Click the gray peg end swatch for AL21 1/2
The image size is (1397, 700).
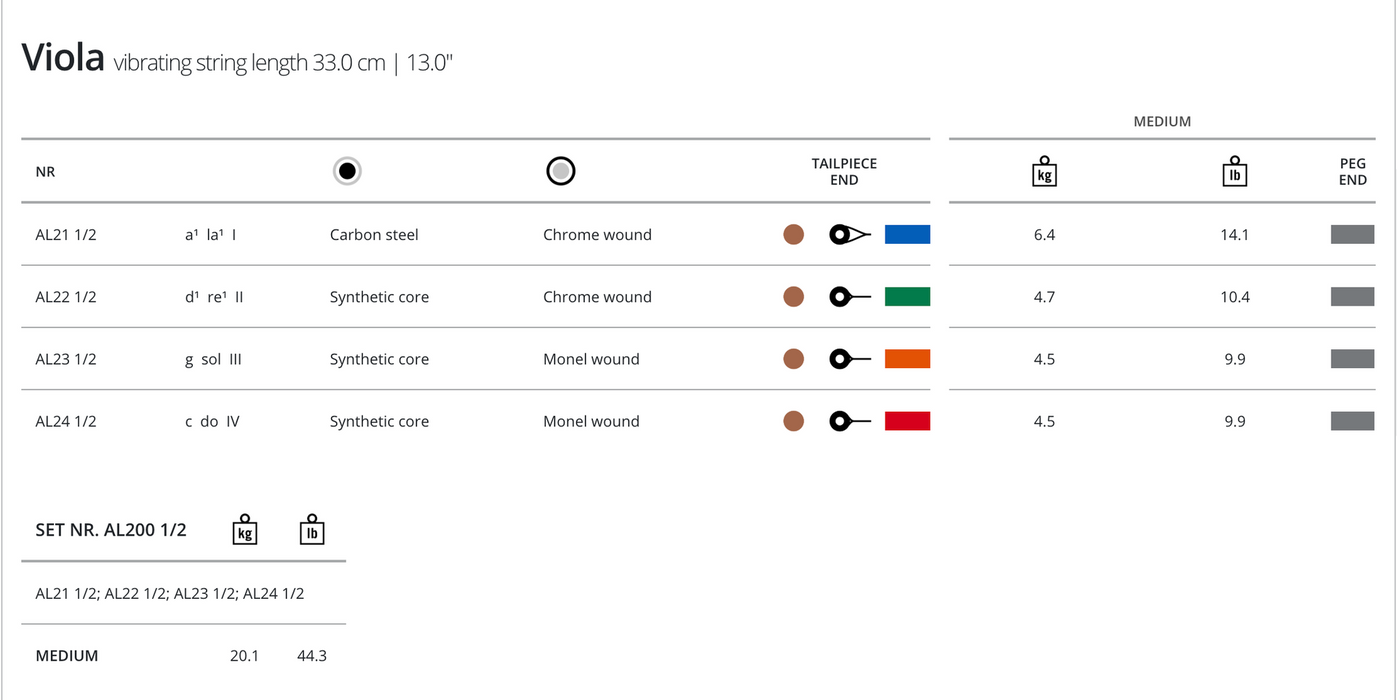[x=1352, y=235]
